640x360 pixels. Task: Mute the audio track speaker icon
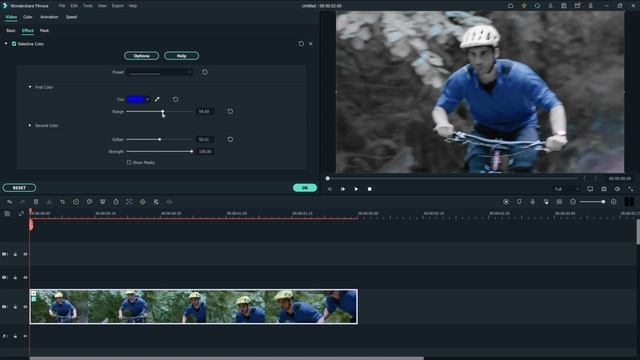point(25,336)
